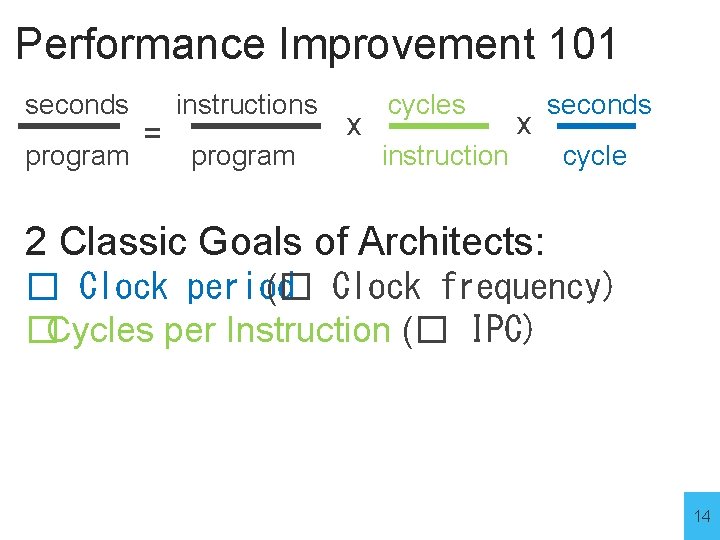The width and height of the screenshot is (720, 540).
Task: Select the blue word 'cycle'
Action: click(594, 156)
